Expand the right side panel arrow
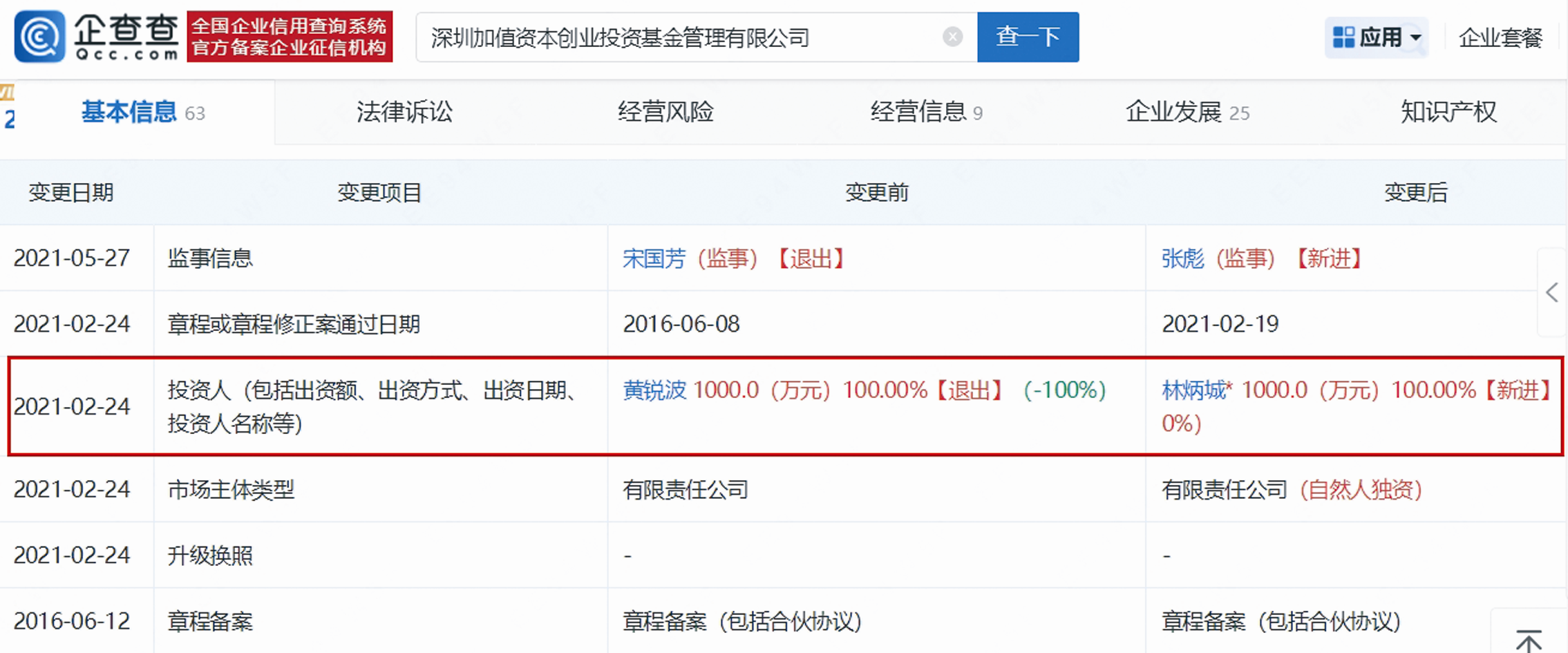 tap(1552, 292)
